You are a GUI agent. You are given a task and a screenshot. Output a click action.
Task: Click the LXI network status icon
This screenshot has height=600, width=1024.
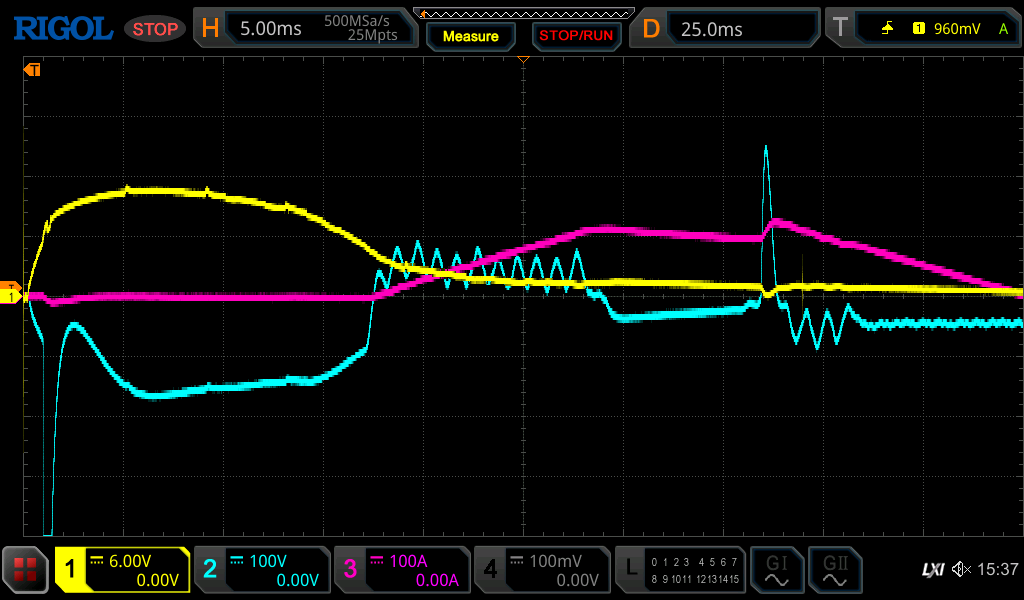932,570
